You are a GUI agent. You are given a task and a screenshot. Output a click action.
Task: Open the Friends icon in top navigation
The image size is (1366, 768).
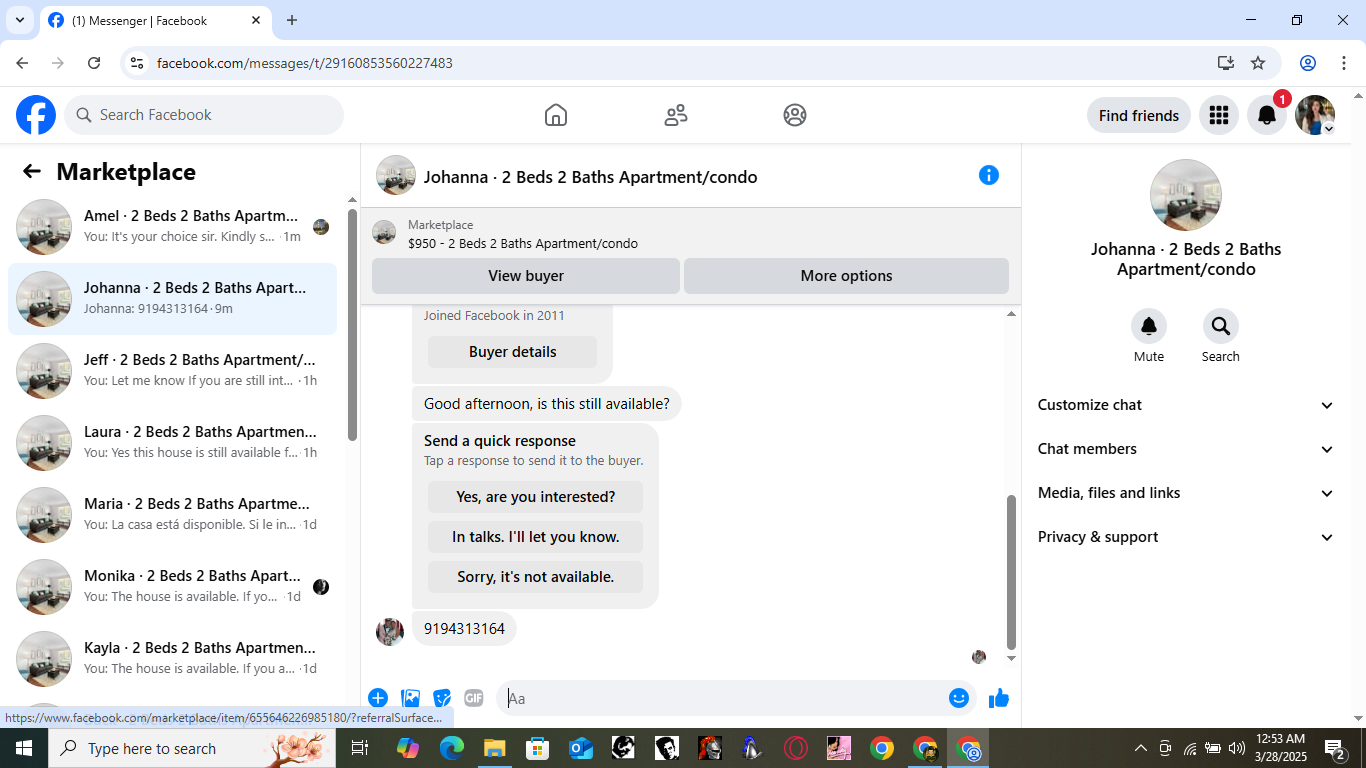(x=676, y=115)
